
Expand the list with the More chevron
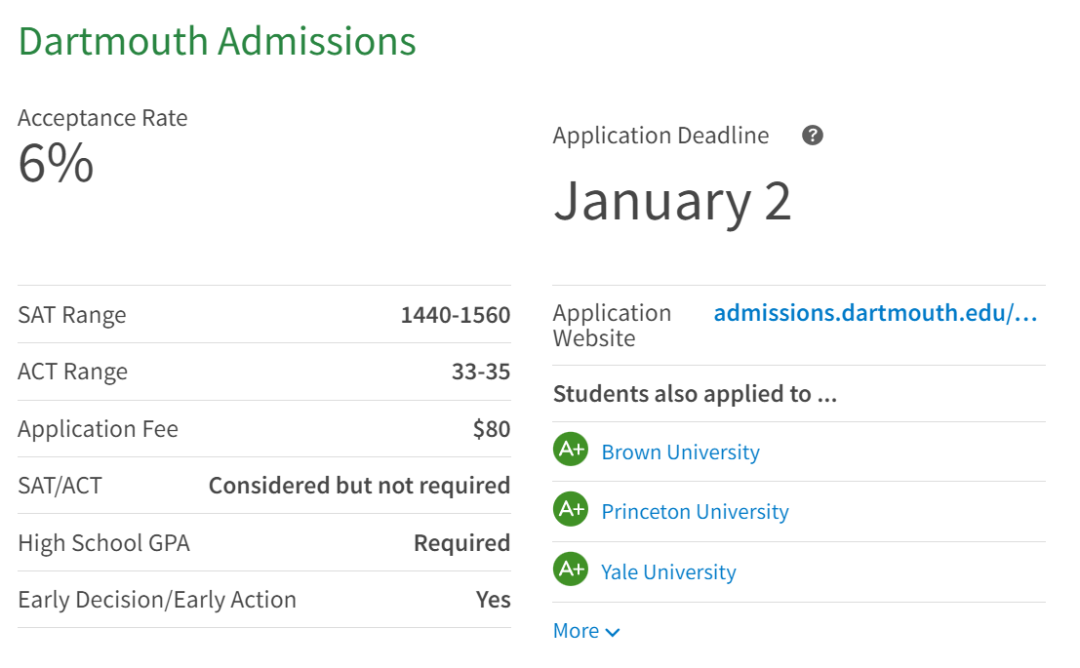(613, 632)
